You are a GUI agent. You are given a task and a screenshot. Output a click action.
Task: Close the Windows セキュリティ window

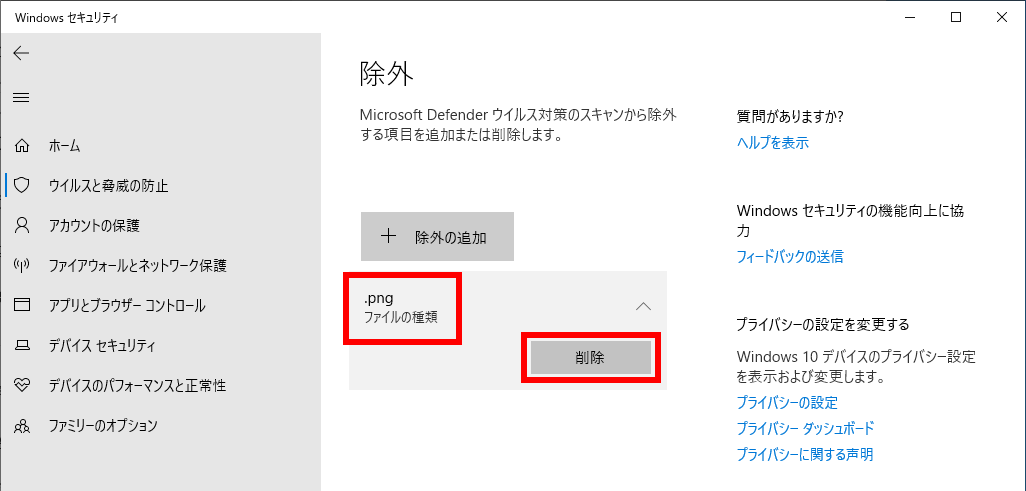(x=1002, y=18)
